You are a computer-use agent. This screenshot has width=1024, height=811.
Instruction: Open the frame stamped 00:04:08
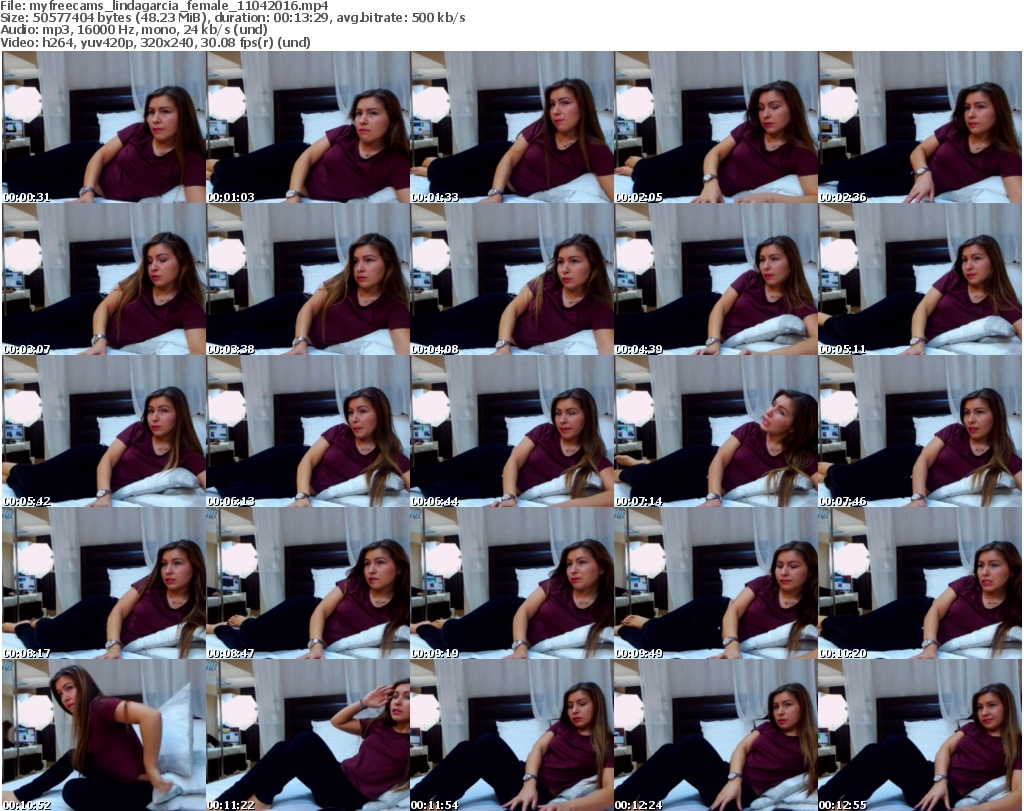(x=512, y=279)
